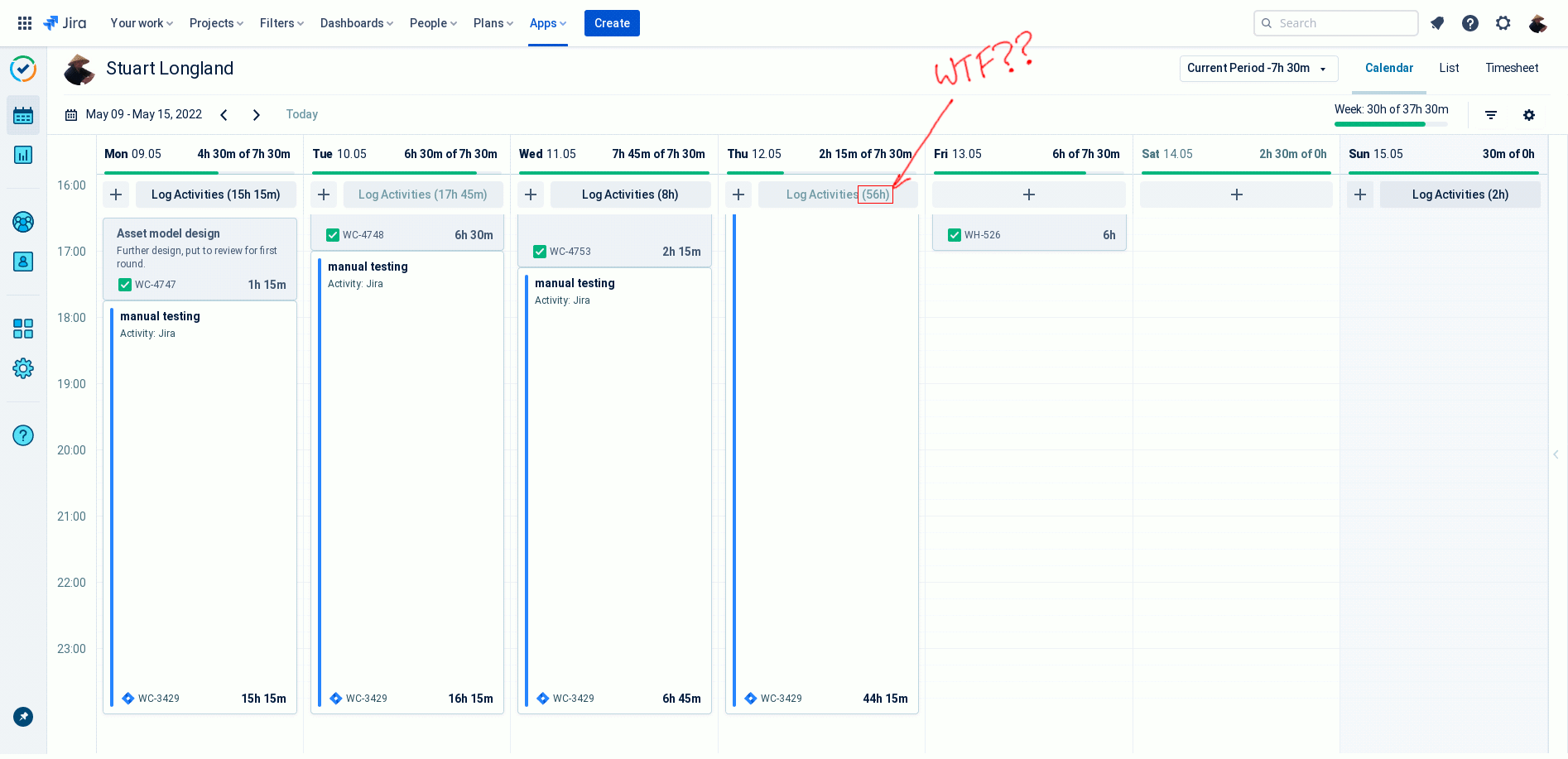Viewport: 1568px width, 759px height.
Task: Open the WC-4748 6h 30m worklog
Action: pos(406,233)
